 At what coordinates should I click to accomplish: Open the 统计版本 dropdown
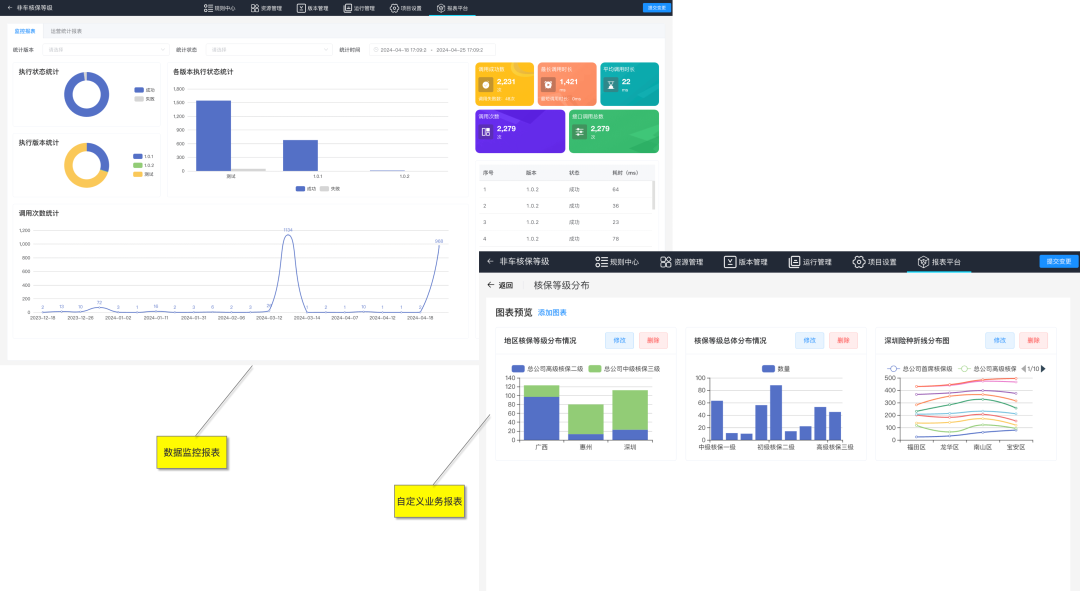tap(106, 49)
